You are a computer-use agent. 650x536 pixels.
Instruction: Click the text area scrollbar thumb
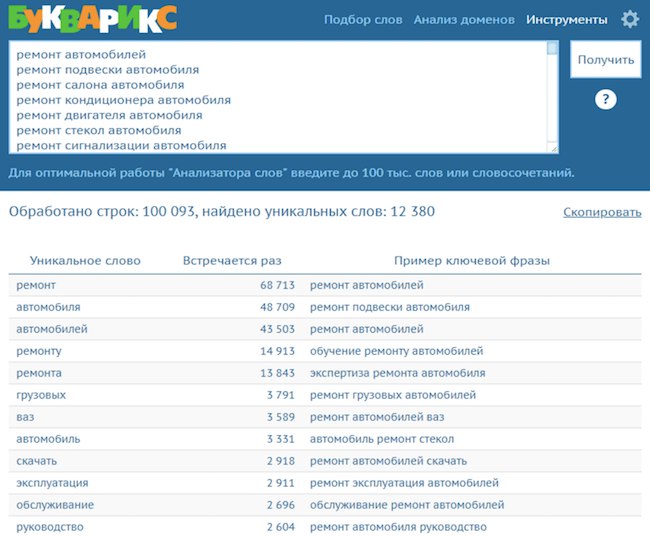(552, 48)
